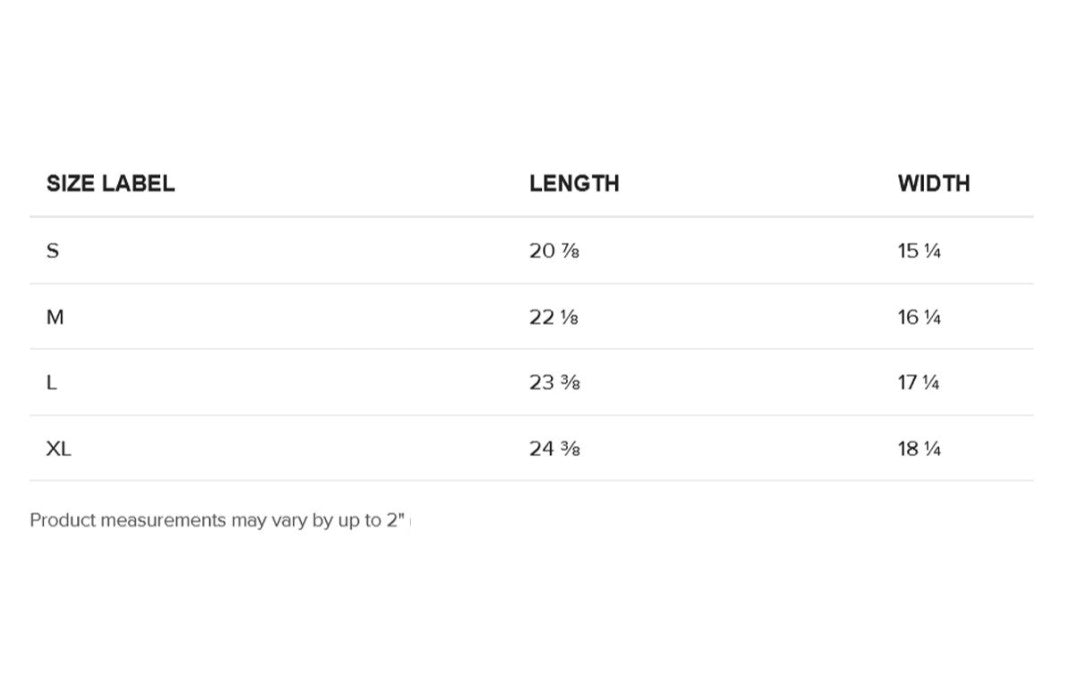The image size is (1080, 688).
Task: Click the WIDTH column header
Action: click(933, 184)
